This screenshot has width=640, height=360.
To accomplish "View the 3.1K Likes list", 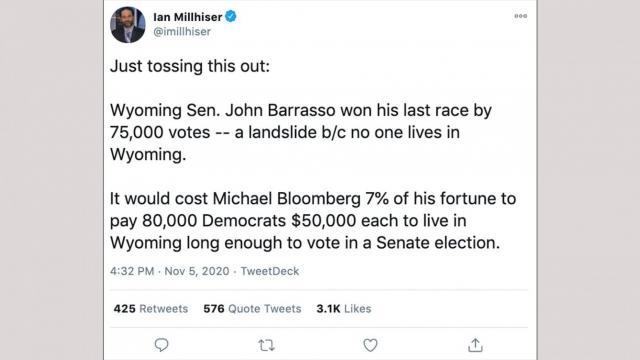I will pos(344,309).
